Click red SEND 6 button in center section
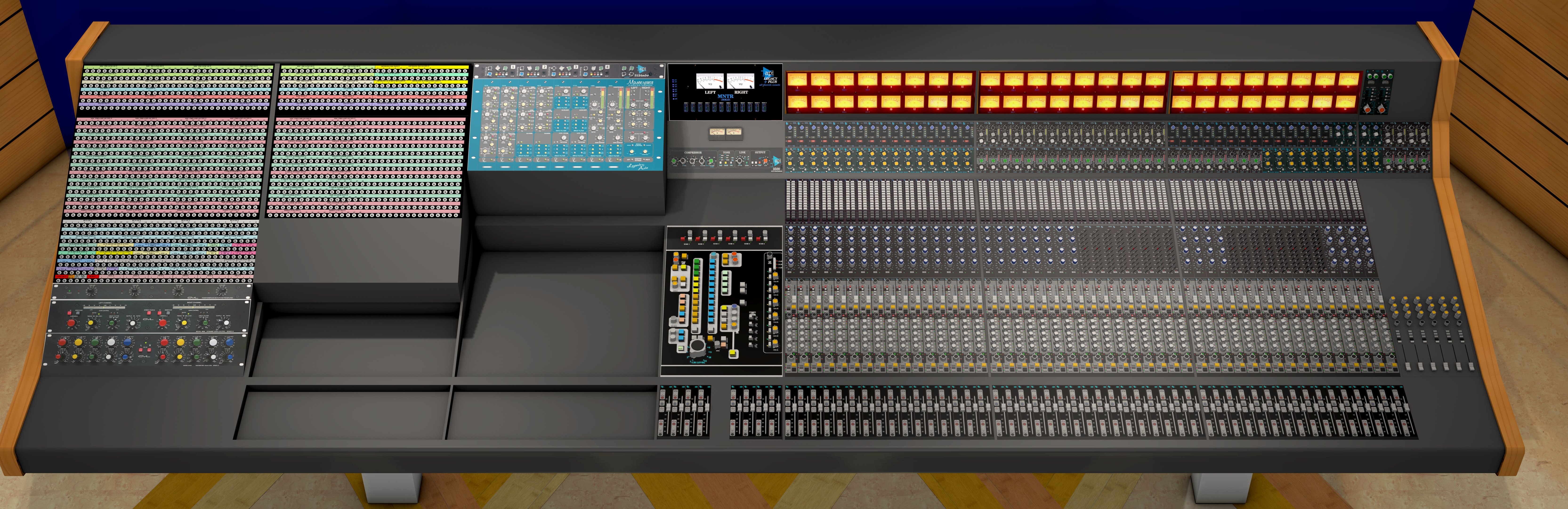 click(758, 239)
